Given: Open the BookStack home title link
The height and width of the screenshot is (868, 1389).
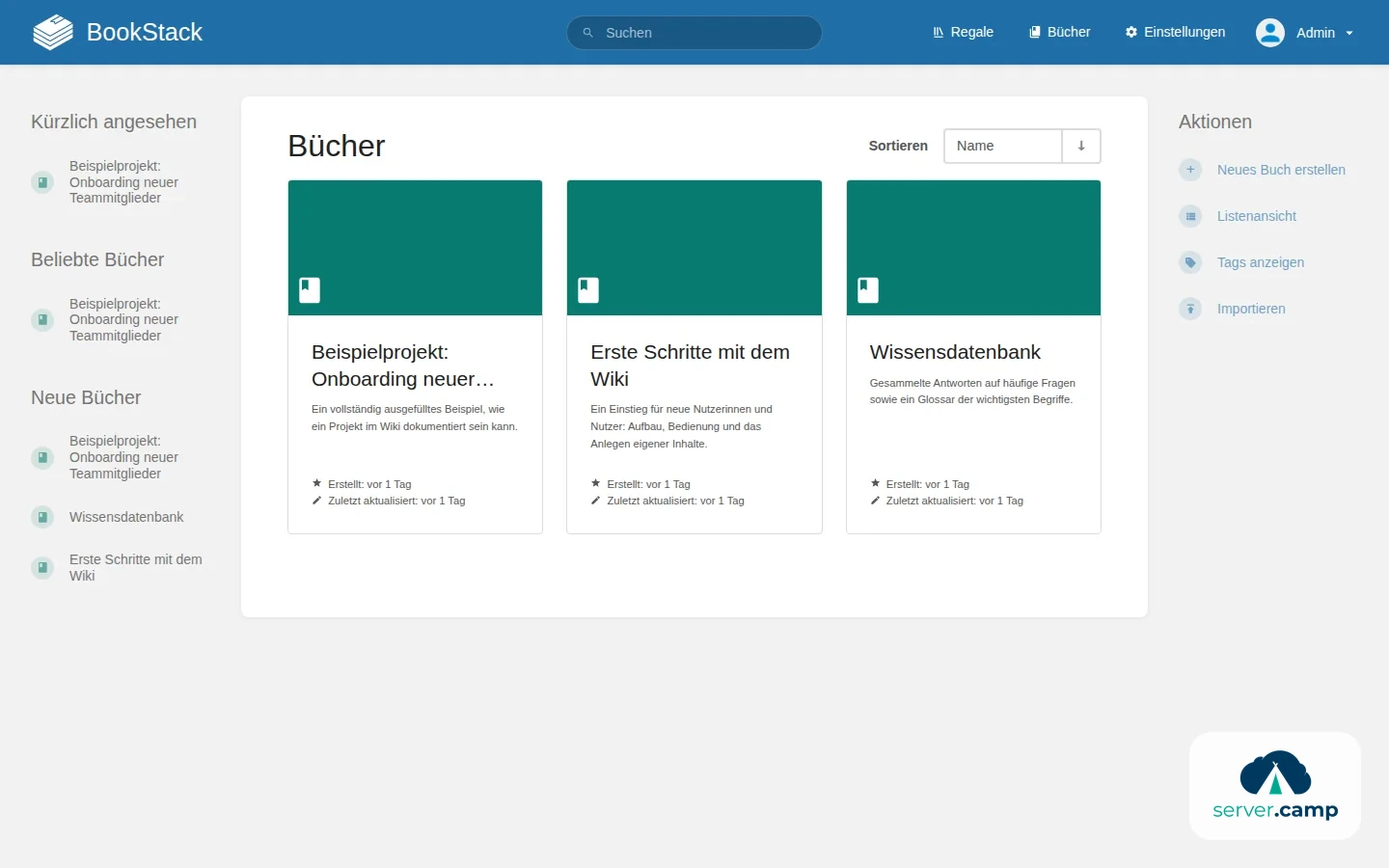Looking at the screenshot, I should pyautogui.click(x=145, y=32).
